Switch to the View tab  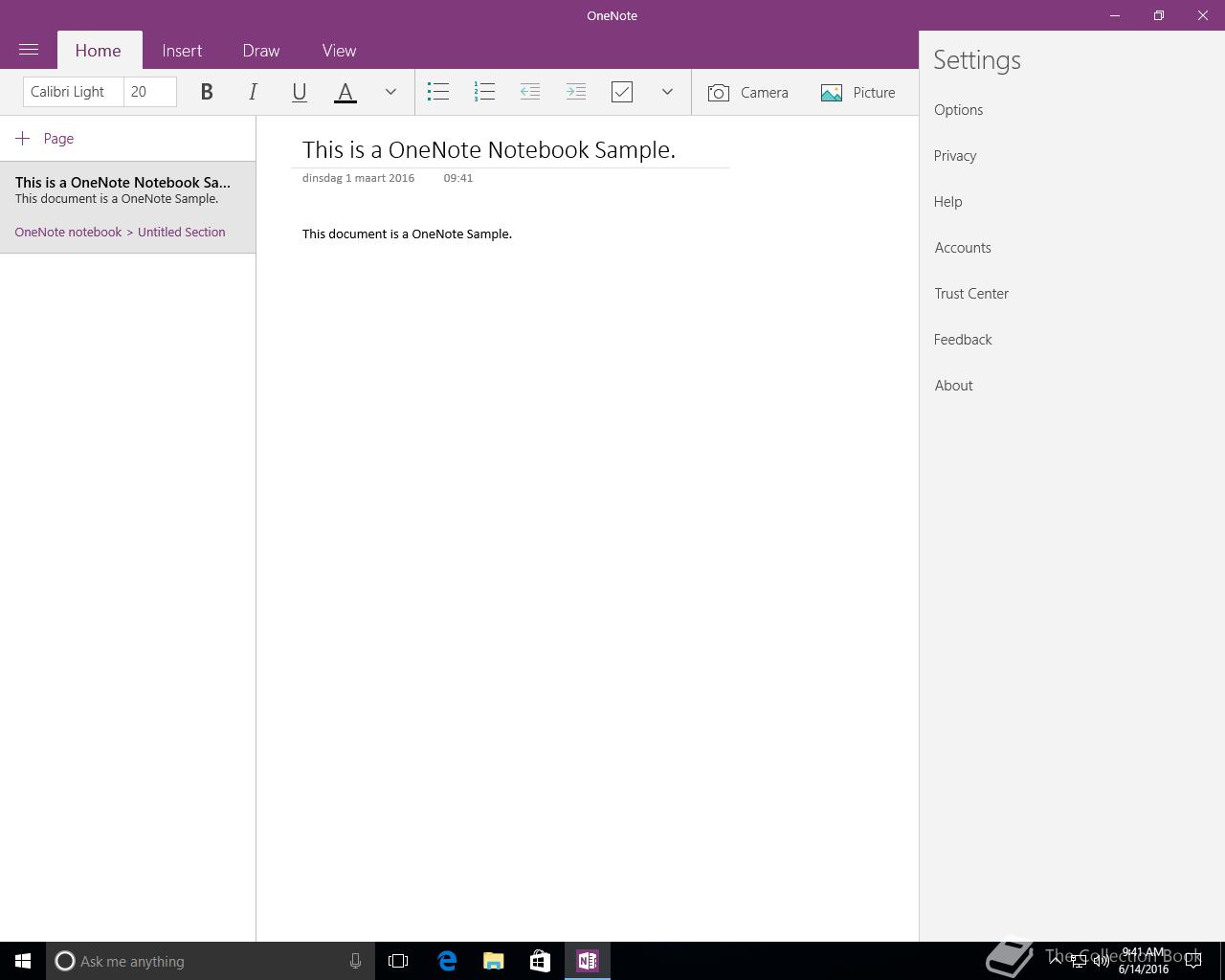[339, 51]
